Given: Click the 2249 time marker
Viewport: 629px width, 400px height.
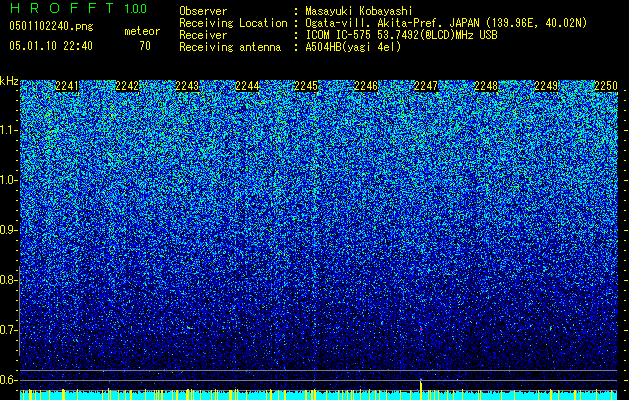Looking at the screenshot, I should pyautogui.click(x=546, y=86).
